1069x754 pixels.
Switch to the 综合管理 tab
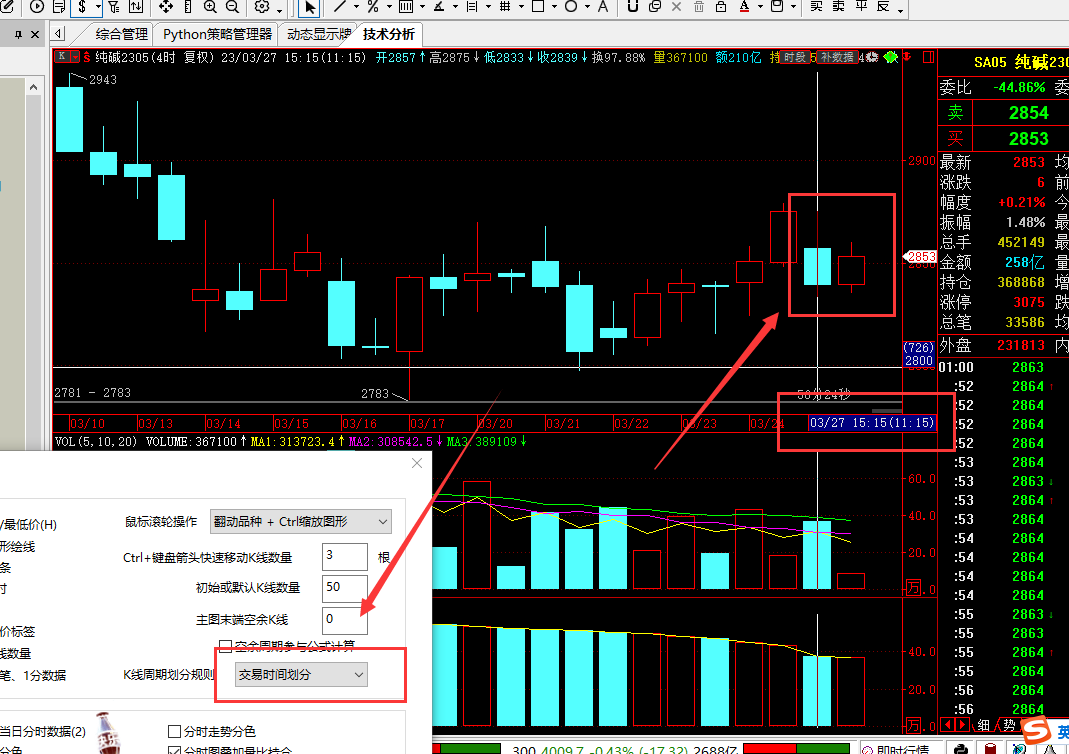point(121,34)
